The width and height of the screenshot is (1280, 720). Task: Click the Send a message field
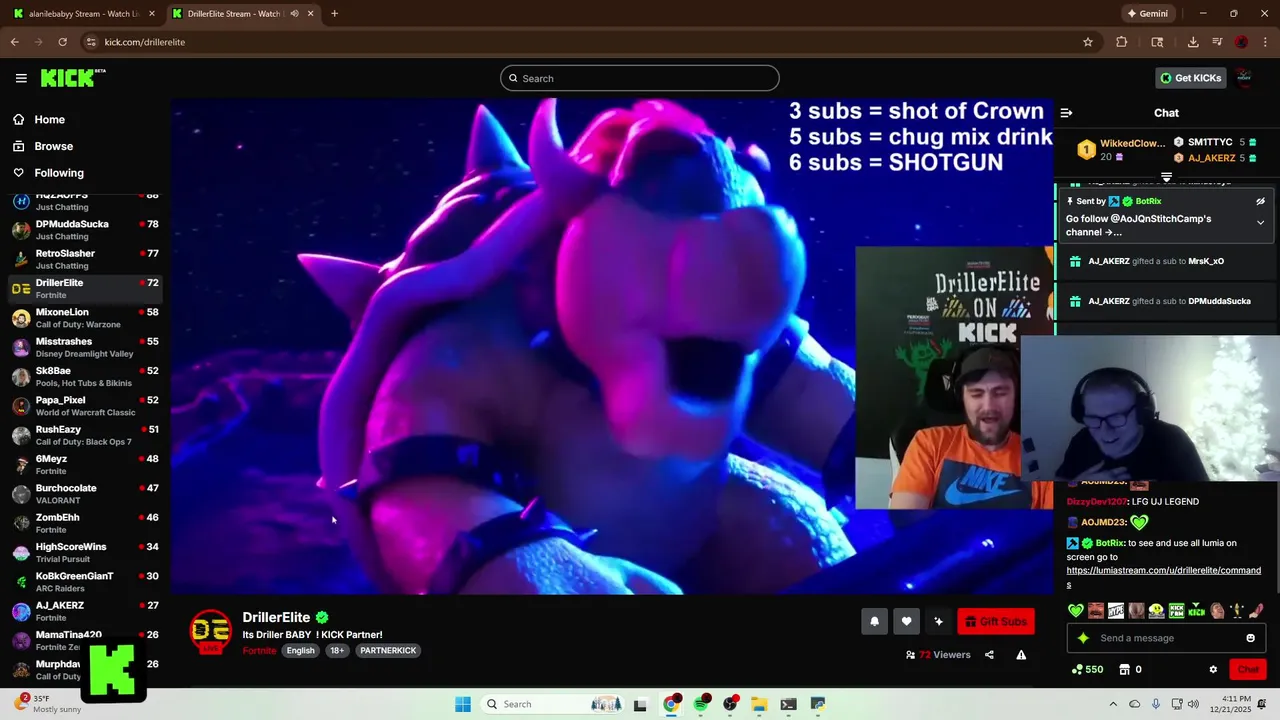pyautogui.click(x=1166, y=638)
